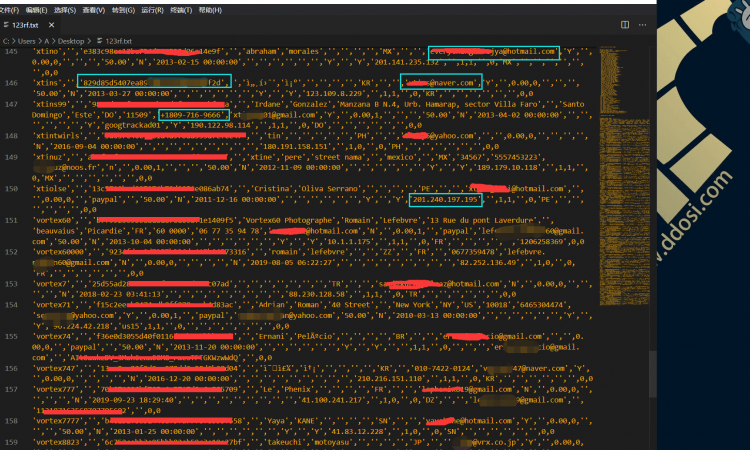Select line number 158 in the gutter
This screenshot has width=750, height=450.
[x=11, y=421]
